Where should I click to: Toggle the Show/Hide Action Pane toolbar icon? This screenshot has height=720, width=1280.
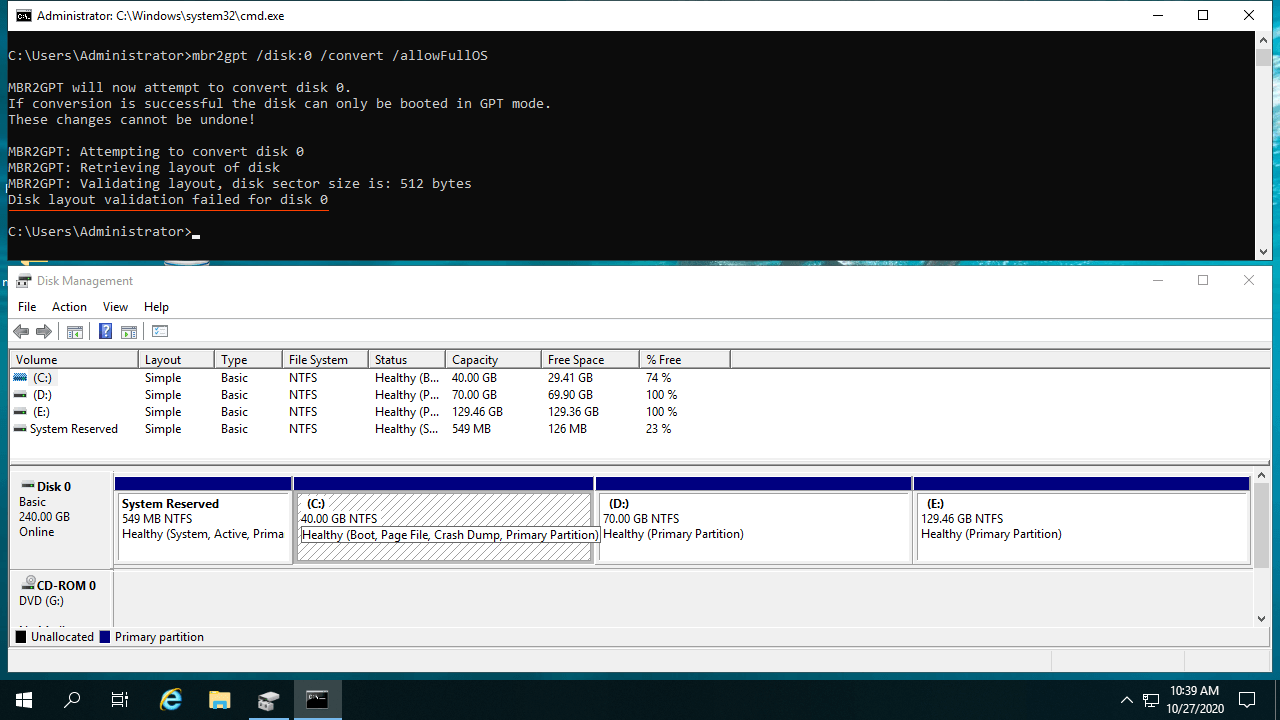pos(128,332)
